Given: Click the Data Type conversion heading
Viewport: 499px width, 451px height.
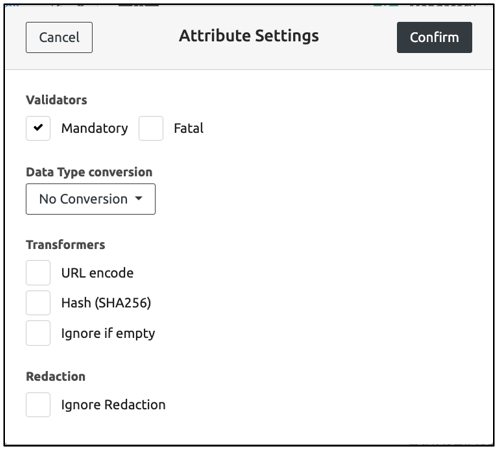Looking at the screenshot, I should [89, 172].
